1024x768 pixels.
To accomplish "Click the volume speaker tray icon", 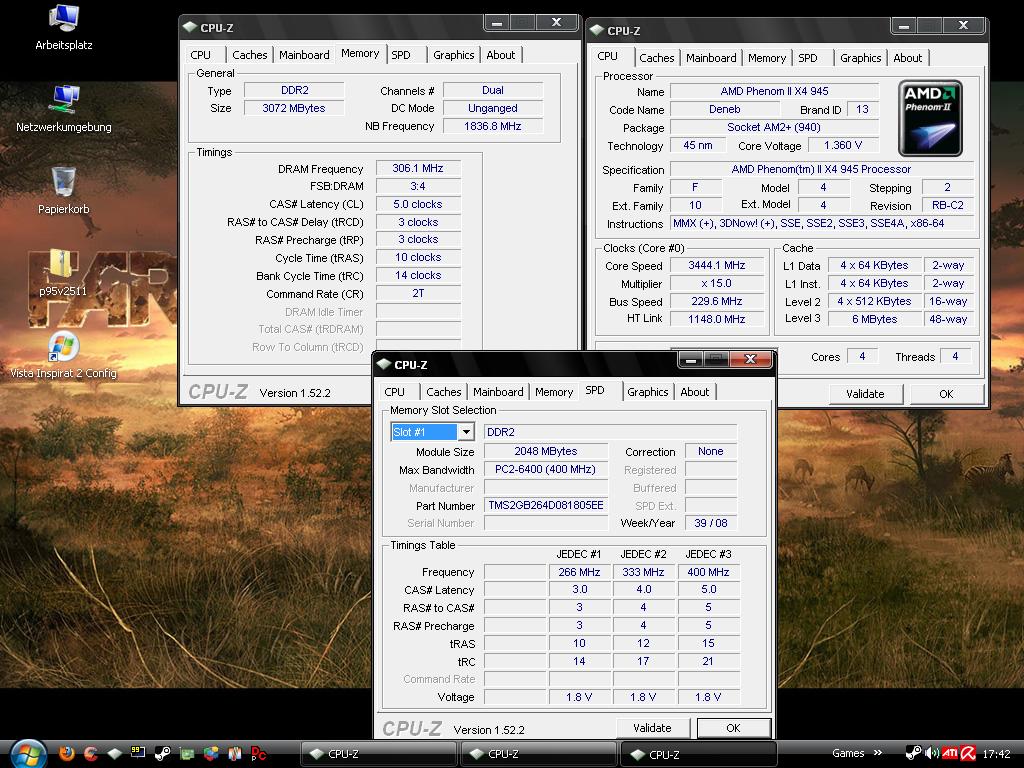I will click(x=932, y=754).
